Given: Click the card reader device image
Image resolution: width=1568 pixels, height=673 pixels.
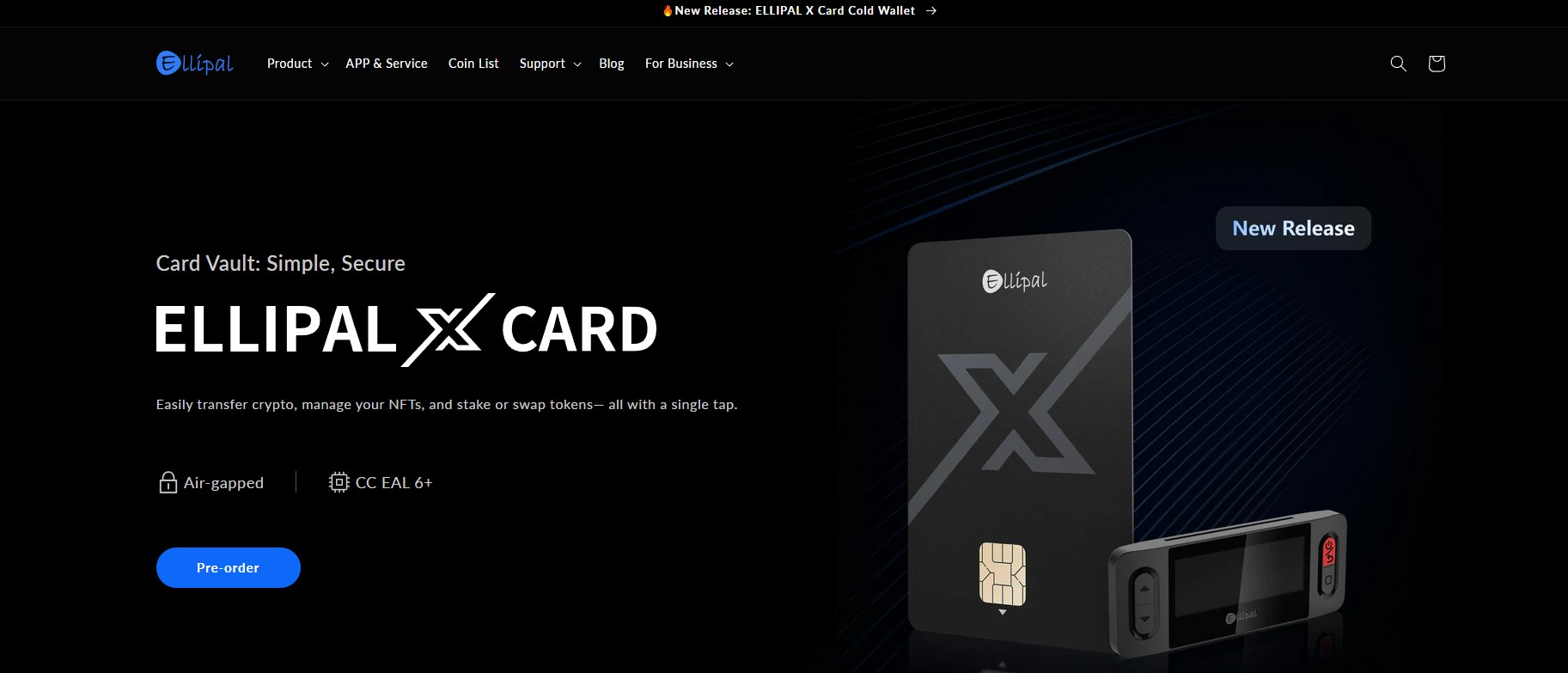Looking at the screenshot, I should (1228, 586).
